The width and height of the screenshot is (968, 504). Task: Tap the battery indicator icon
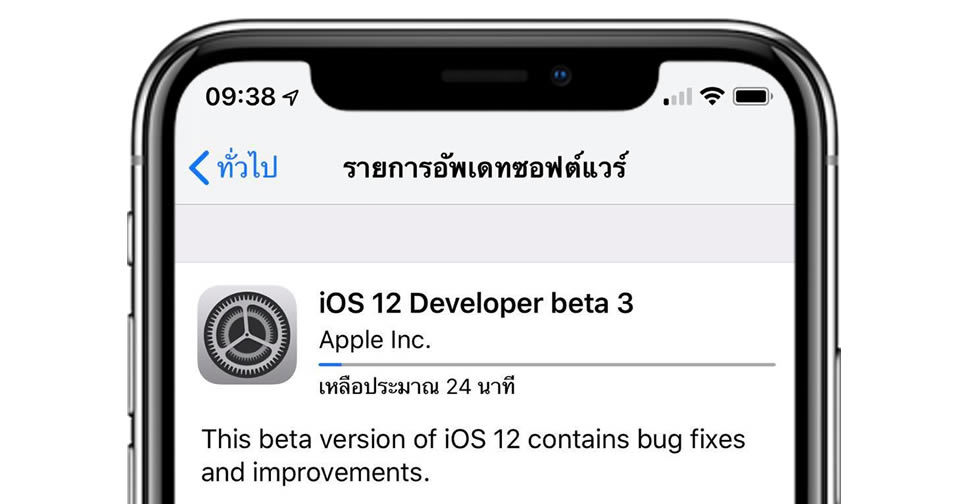coord(753,96)
